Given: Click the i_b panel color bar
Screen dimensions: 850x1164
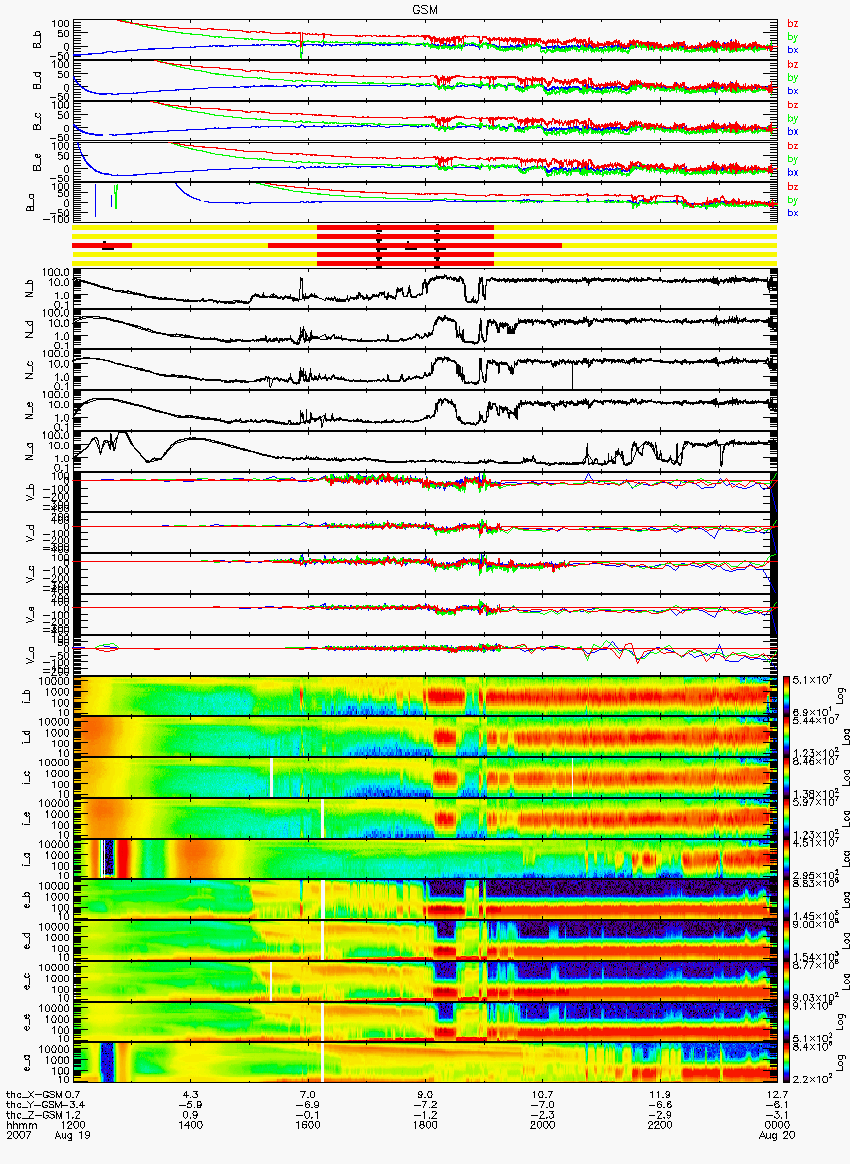Looking at the screenshot, I should tap(786, 696).
